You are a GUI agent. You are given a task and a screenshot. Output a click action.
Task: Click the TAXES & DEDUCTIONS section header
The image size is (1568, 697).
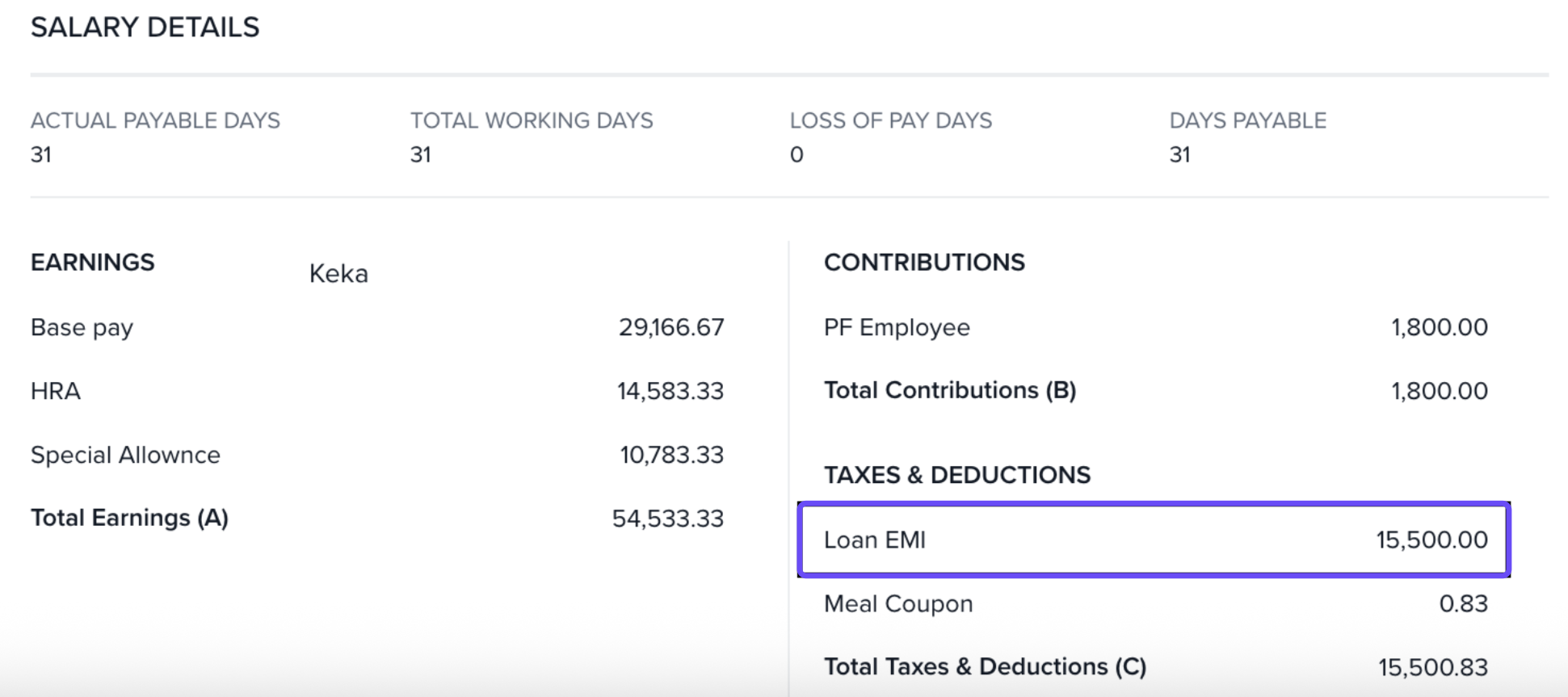coord(956,476)
